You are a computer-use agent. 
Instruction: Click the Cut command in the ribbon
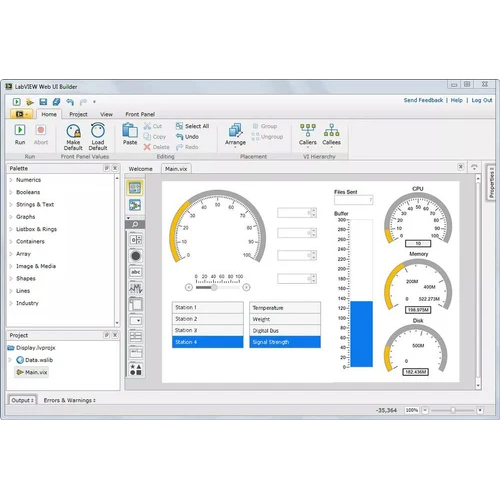153,126
